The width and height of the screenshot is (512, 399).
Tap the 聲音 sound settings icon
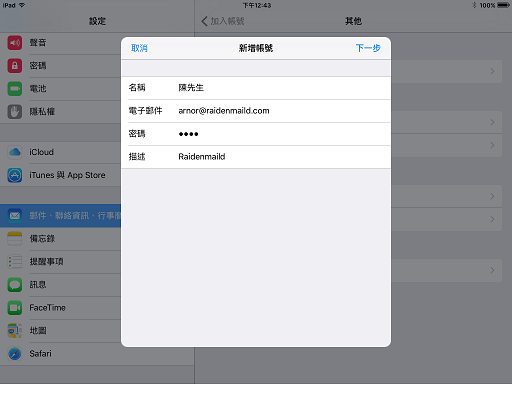pyautogui.click(x=15, y=43)
